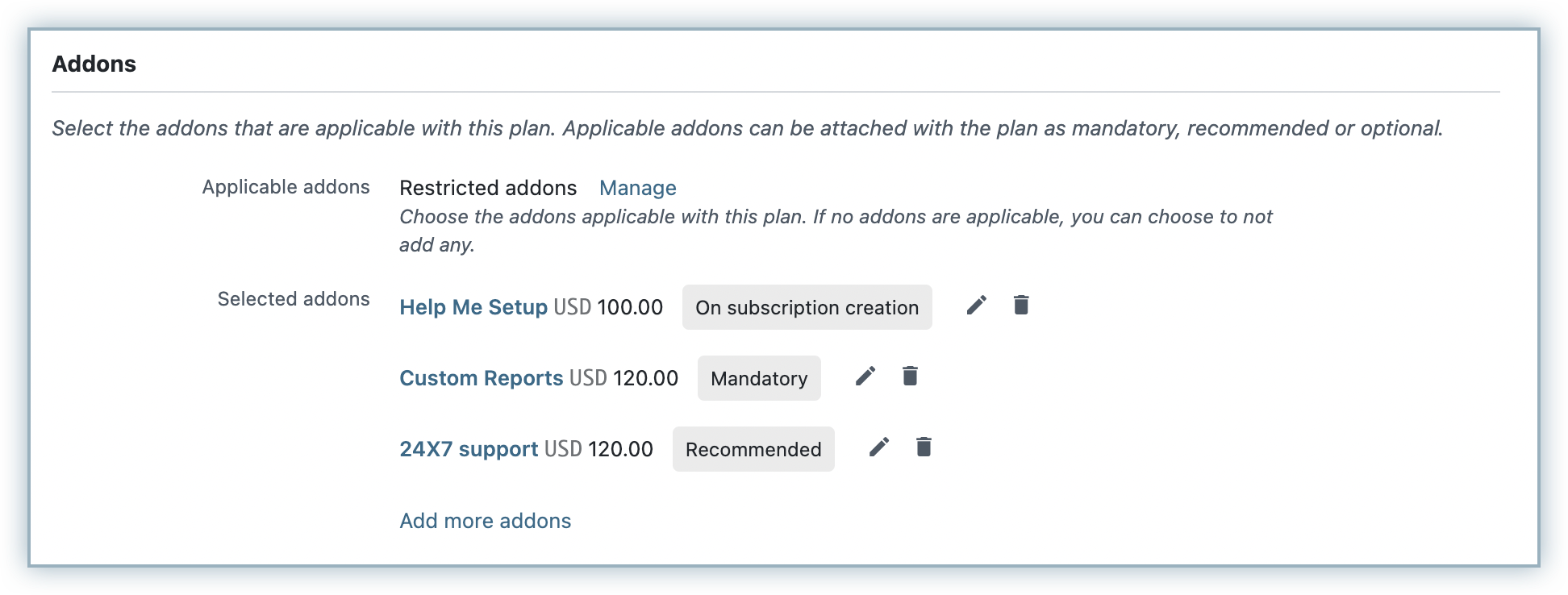This screenshot has width=1568, height=595.
Task: Click the Applicable addons label
Action: (x=286, y=187)
